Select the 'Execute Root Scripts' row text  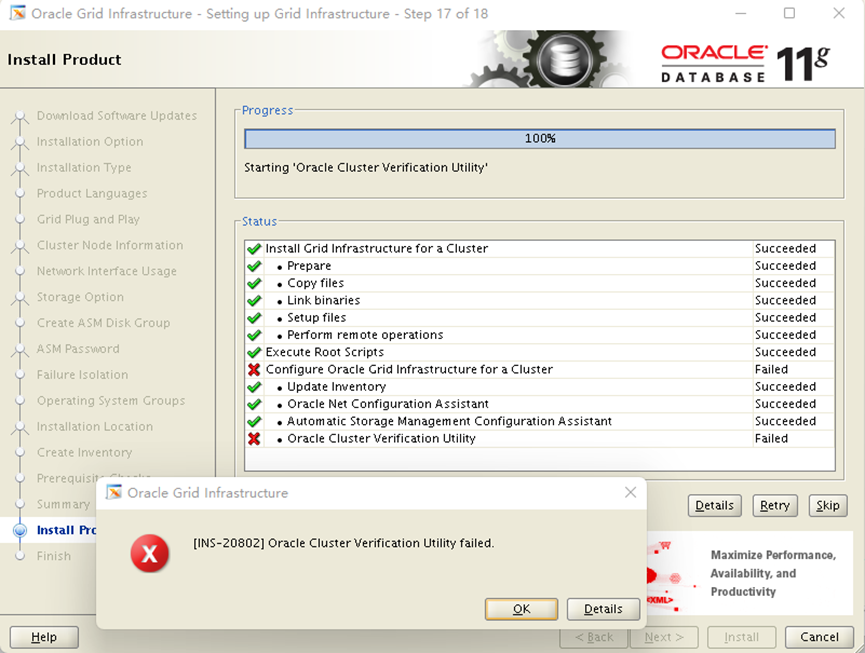(325, 352)
